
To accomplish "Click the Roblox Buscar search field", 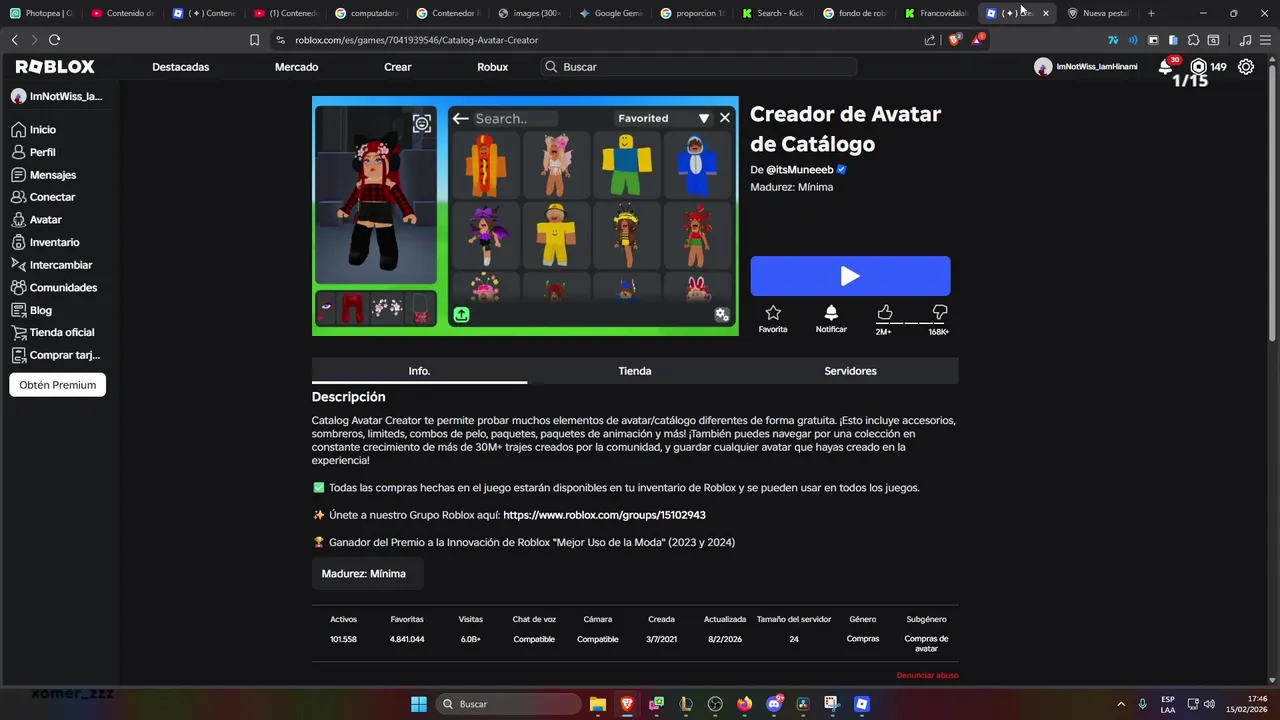I will tap(699, 67).
